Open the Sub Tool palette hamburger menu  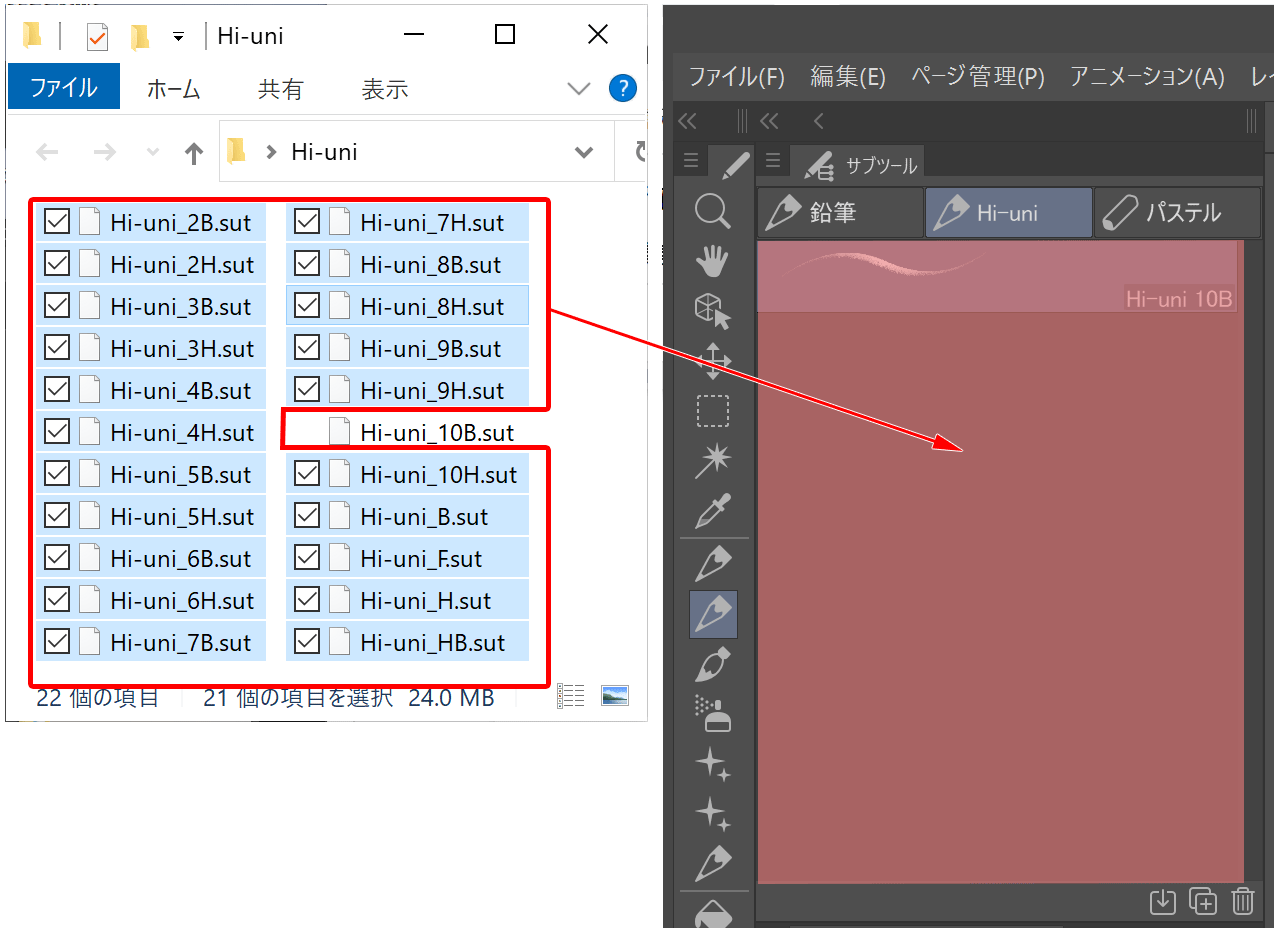coord(773,161)
